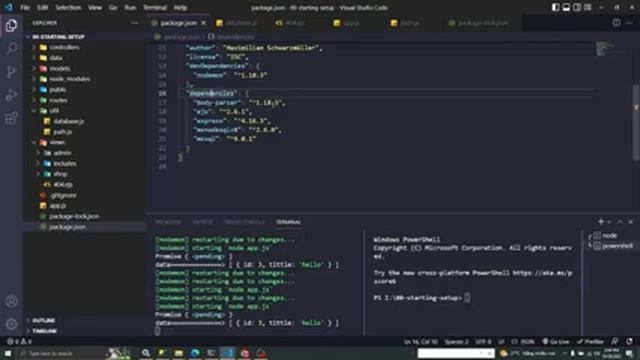
Task: Open path.js in the explorer tree
Action: (x=62, y=132)
